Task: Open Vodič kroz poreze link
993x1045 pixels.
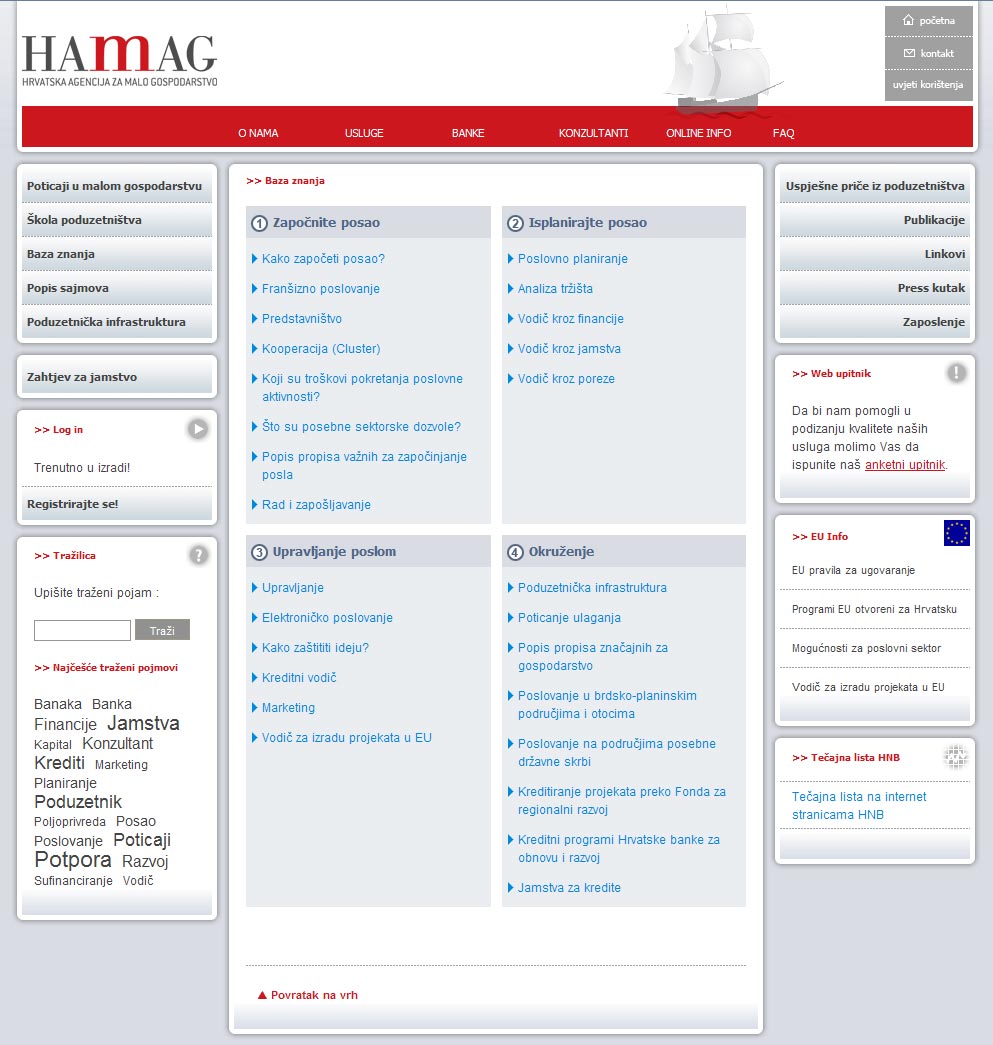Action: (566, 379)
